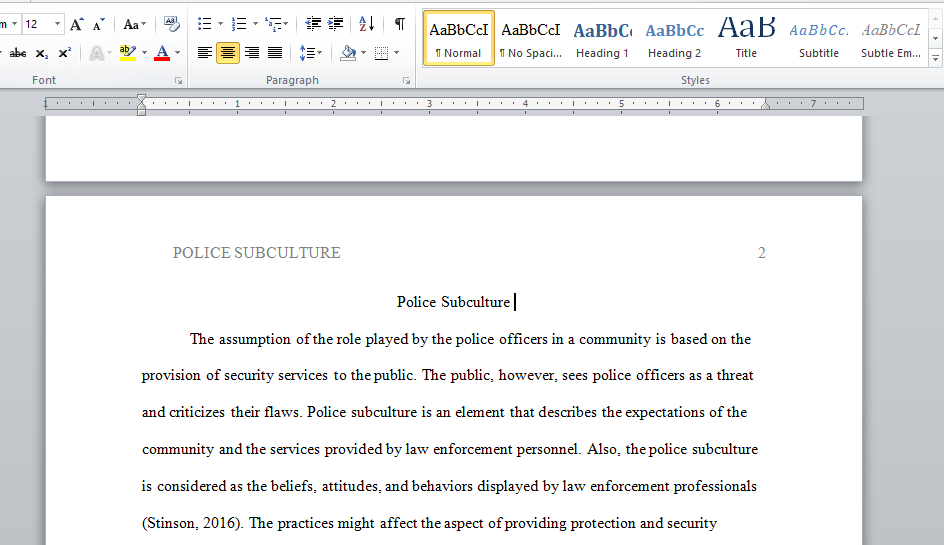Expand the full Styles gallery
This screenshot has width=944, height=545.
[x=935, y=58]
